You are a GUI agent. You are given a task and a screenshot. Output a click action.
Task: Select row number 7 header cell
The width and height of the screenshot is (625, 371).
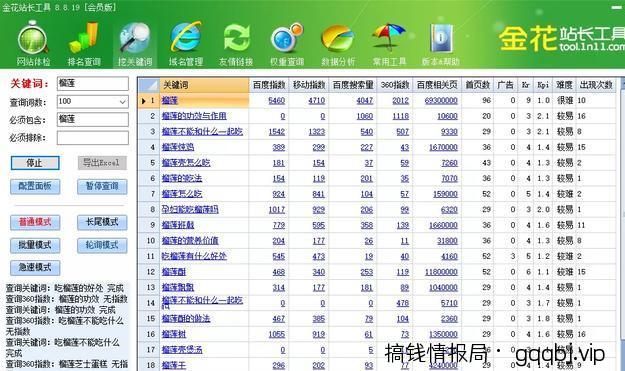pyautogui.click(x=149, y=194)
